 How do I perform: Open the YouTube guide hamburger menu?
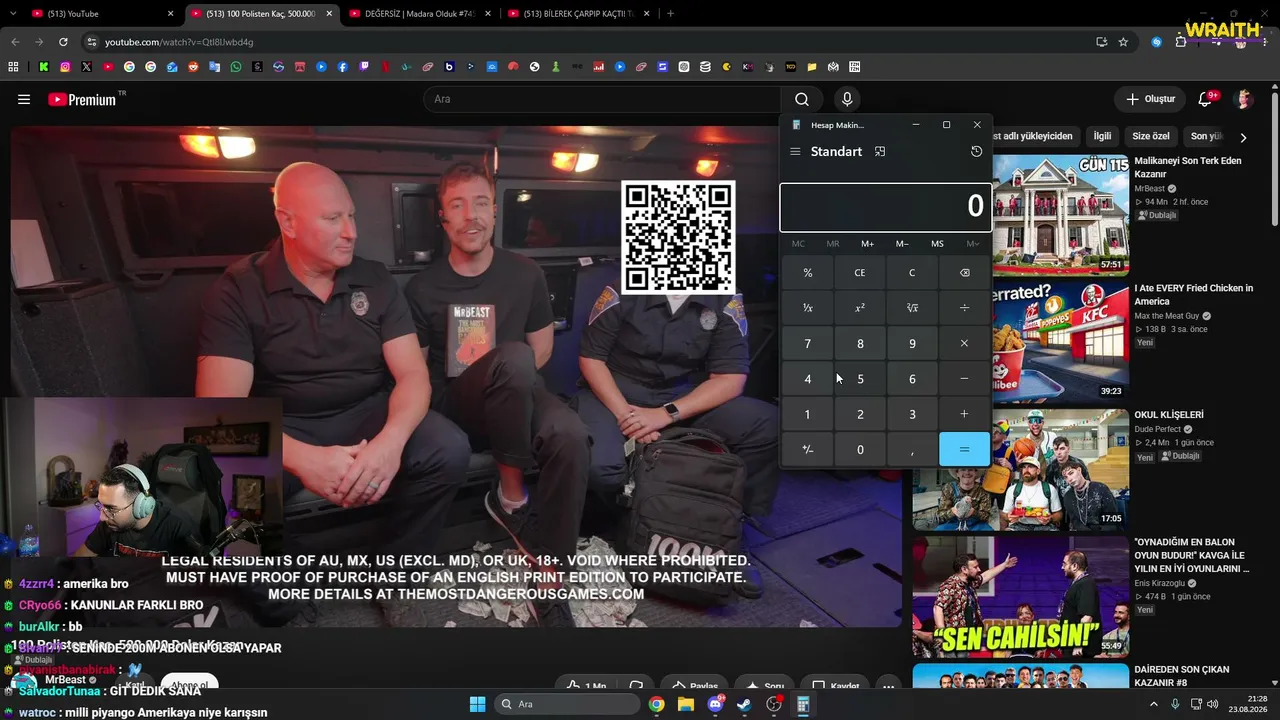pyautogui.click(x=24, y=99)
